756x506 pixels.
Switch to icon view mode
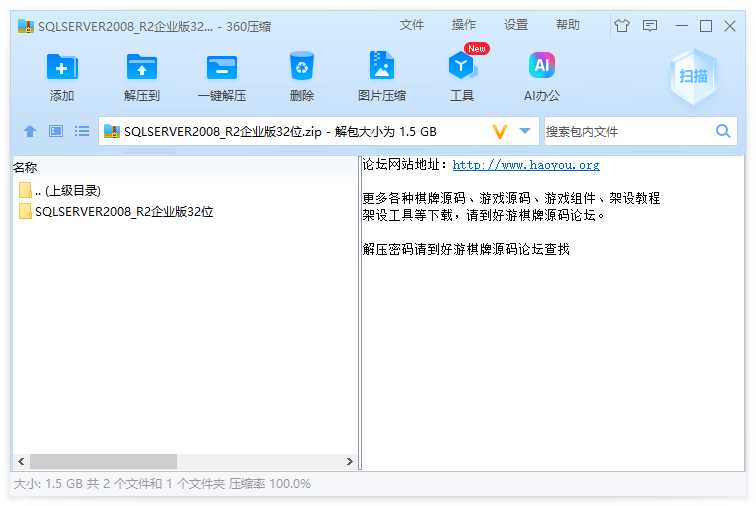click(56, 131)
